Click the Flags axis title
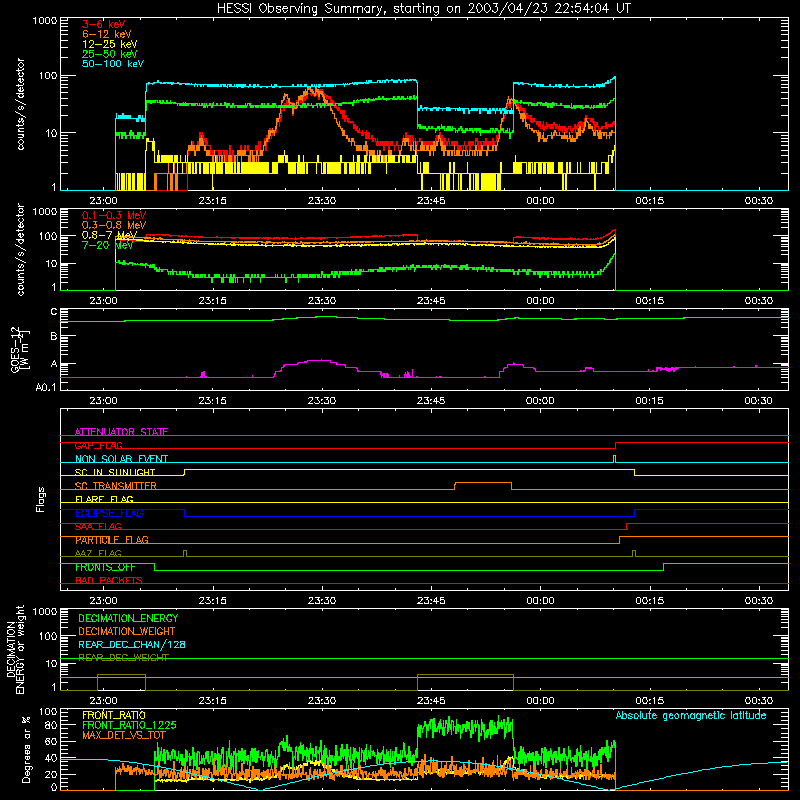Screen dimensions: 800x800 point(41,499)
